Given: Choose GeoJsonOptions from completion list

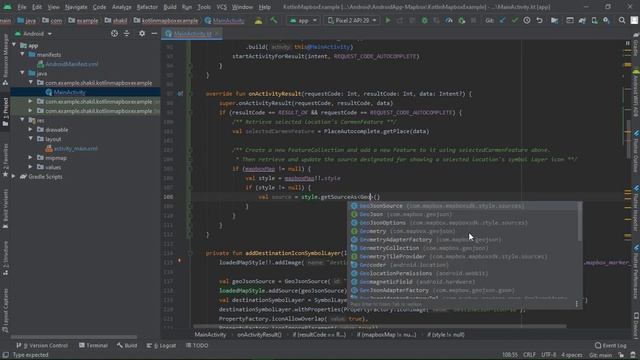Looking at the screenshot, I should pyautogui.click(x=463, y=223).
